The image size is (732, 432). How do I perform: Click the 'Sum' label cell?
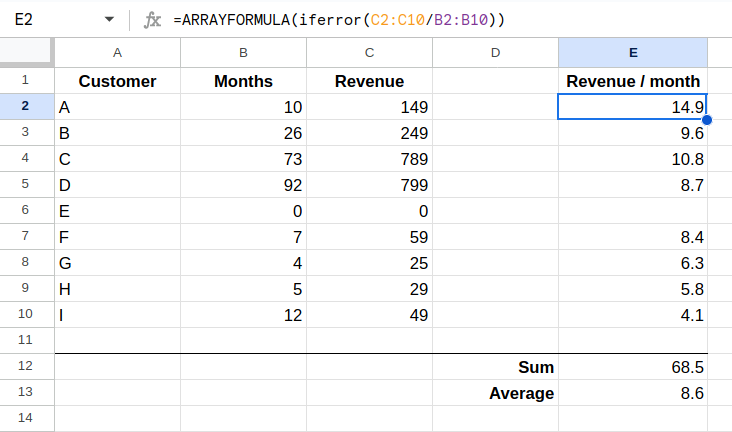point(496,367)
